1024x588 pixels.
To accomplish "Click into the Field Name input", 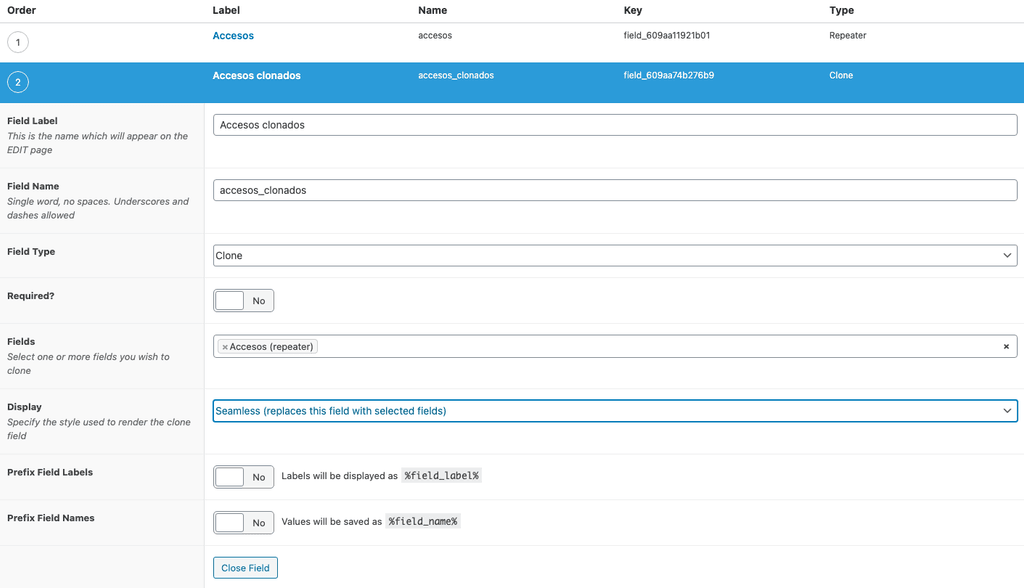I will click(x=614, y=190).
